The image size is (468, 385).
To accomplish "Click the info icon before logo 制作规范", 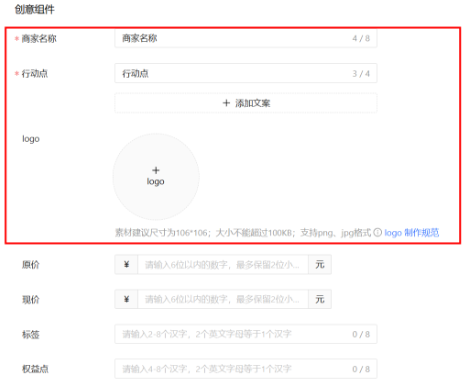I will tap(377, 232).
